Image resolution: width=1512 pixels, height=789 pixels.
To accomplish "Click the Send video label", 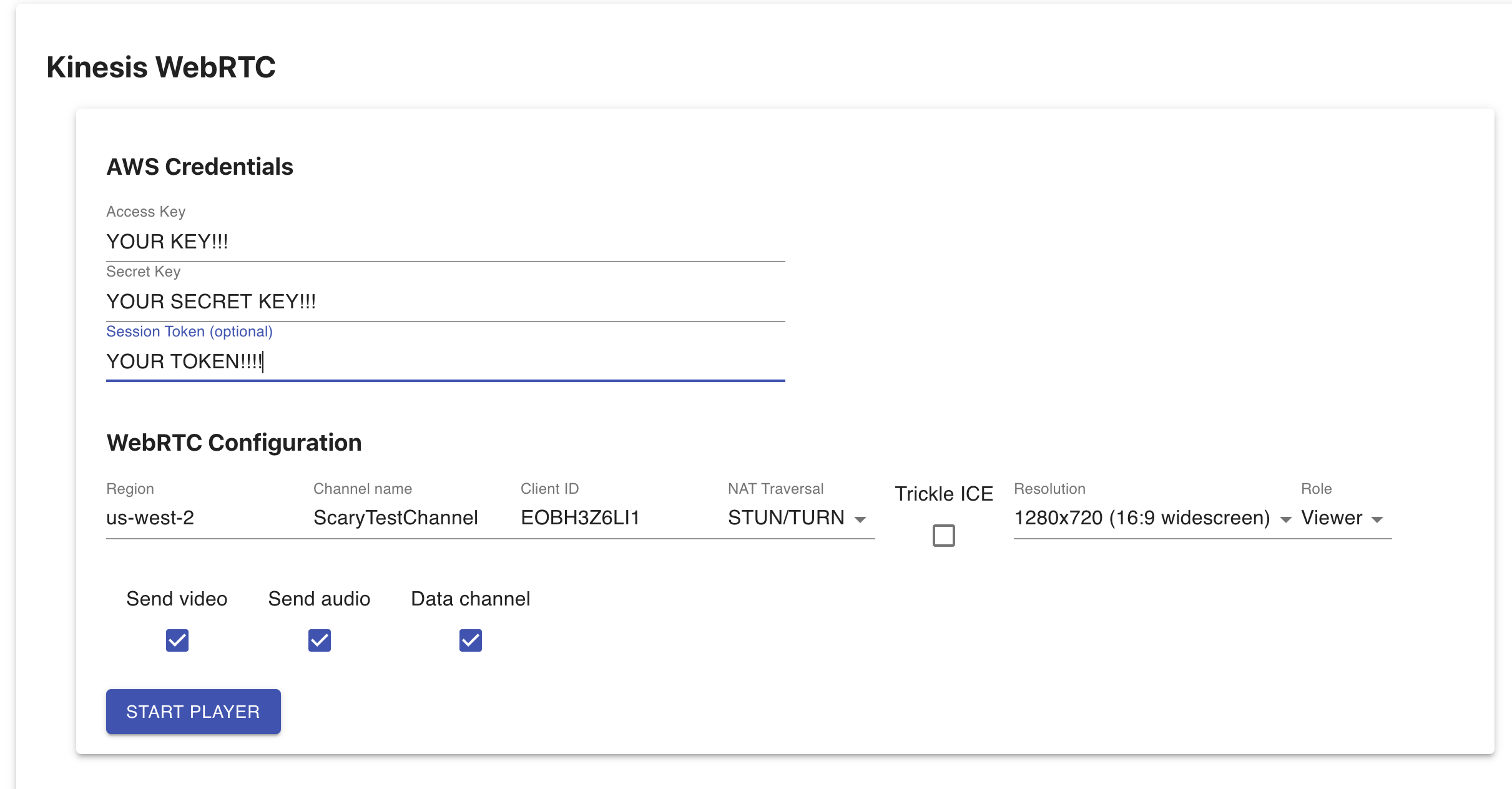I will click(177, 599).
